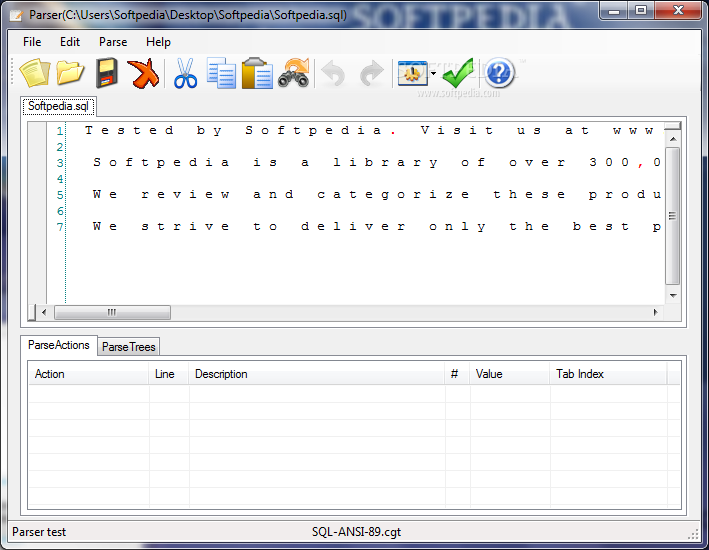This screenshot has width=709, height=550.
Task: Click the vertical scrollbar thumb in editor
Action: point(673,216)
